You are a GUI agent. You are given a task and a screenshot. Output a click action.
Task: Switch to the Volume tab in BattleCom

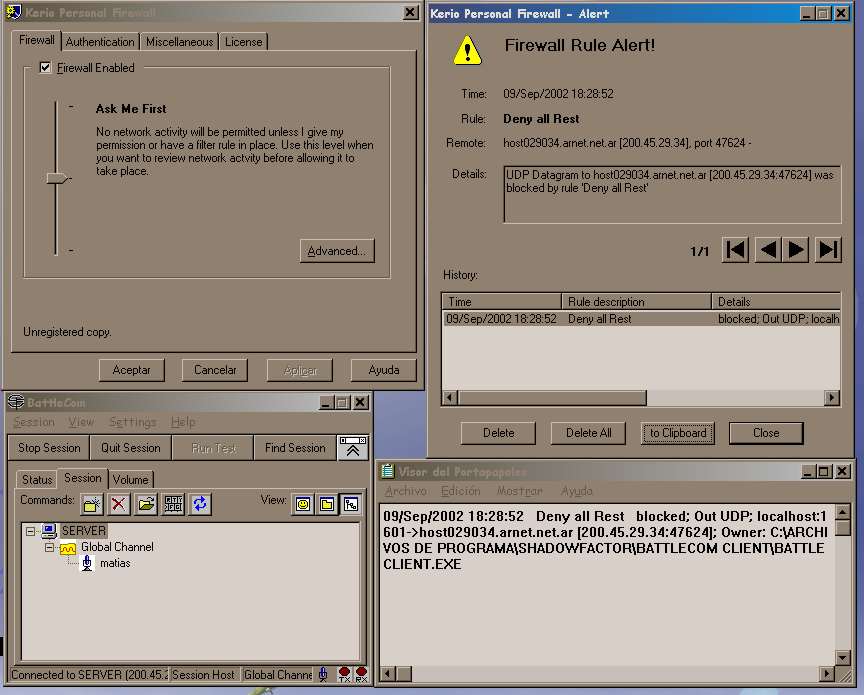(131, 480)
